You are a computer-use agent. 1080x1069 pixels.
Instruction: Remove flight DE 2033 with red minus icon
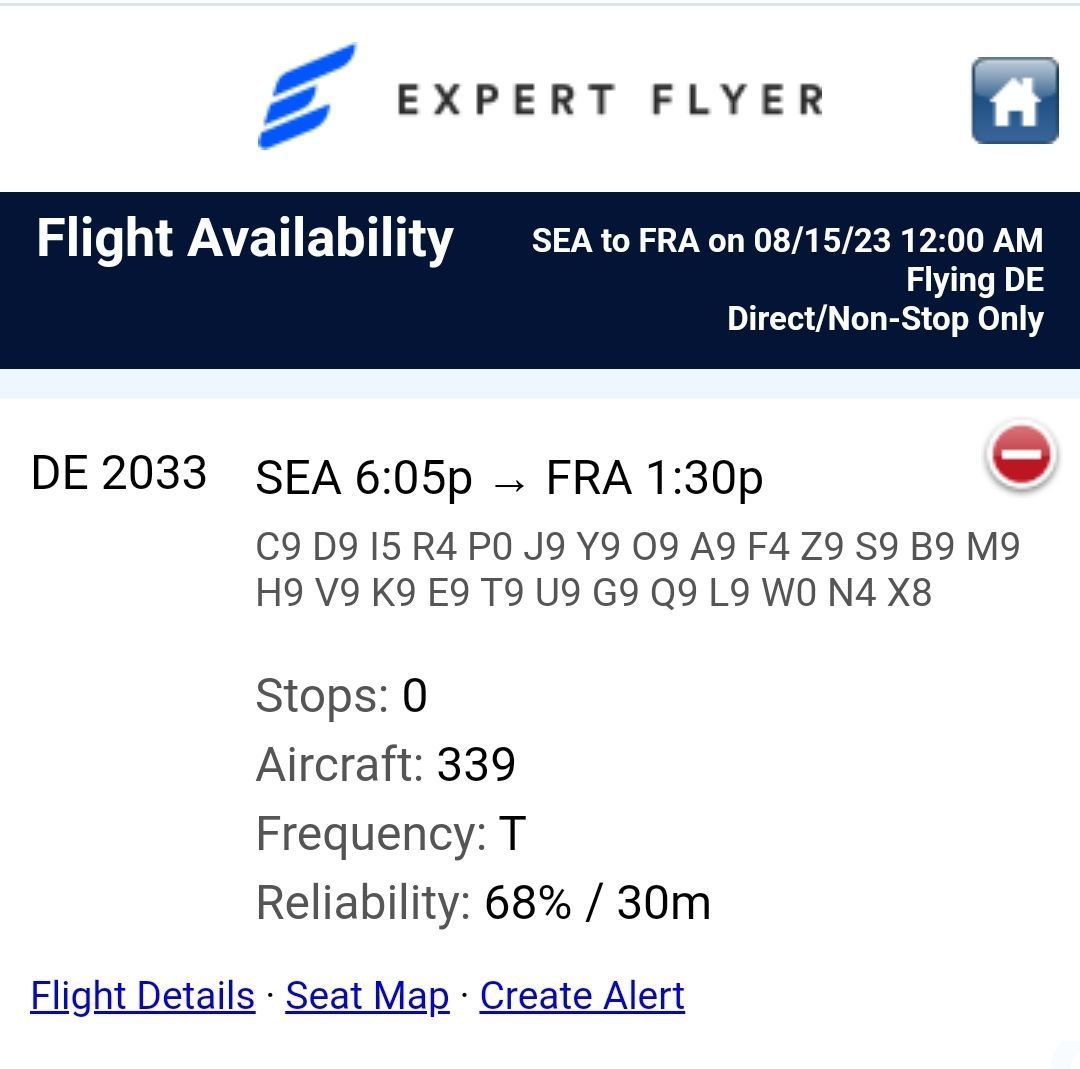pos(1021,455)
